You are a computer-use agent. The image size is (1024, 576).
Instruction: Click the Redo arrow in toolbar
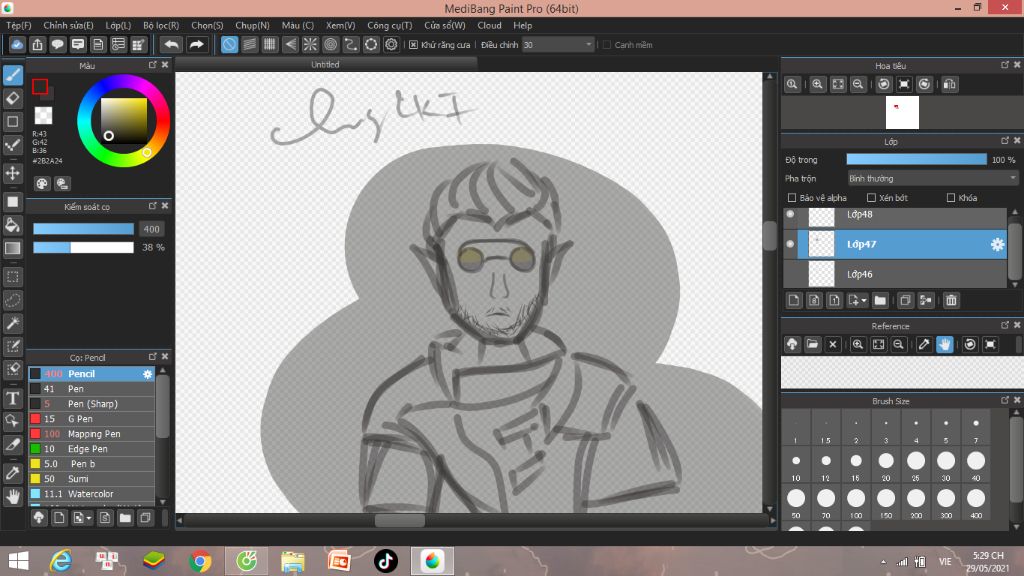(x=196, y=44)
